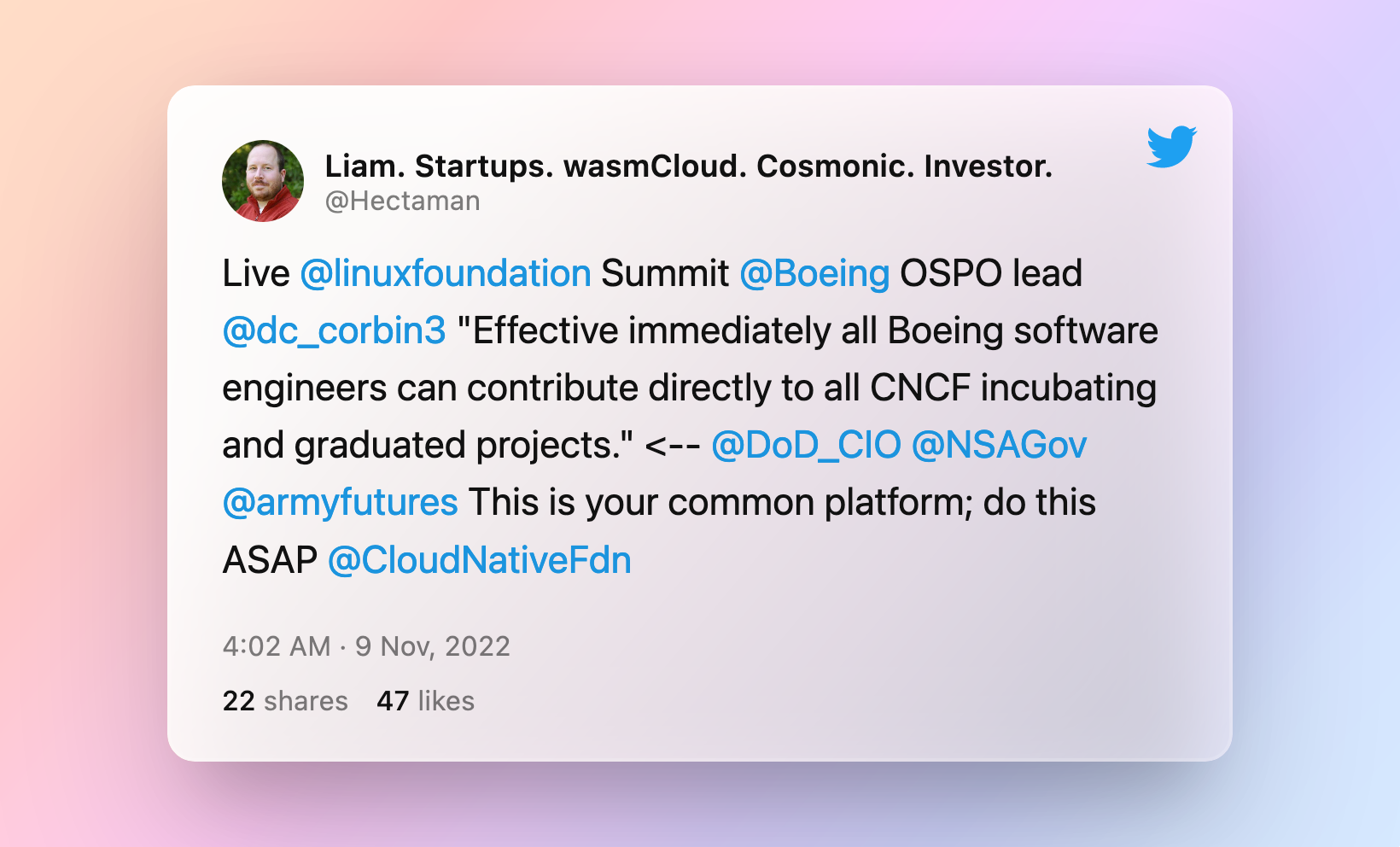Visit the @DoD_CIO mention
Image resolution: width=1400 pixels, height=847 pixels.
point(806,446)
